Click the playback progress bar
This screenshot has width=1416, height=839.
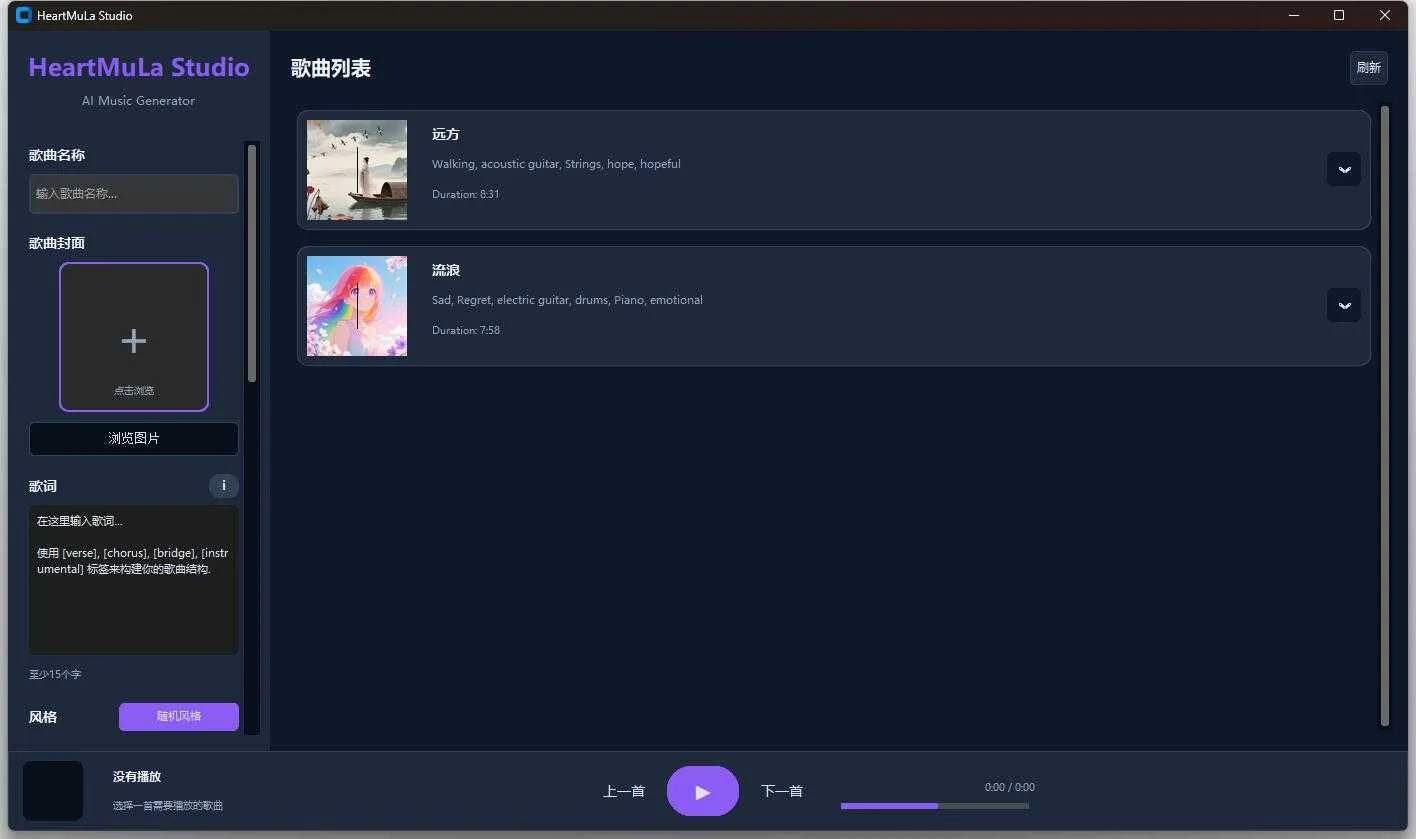coord(935,805)
